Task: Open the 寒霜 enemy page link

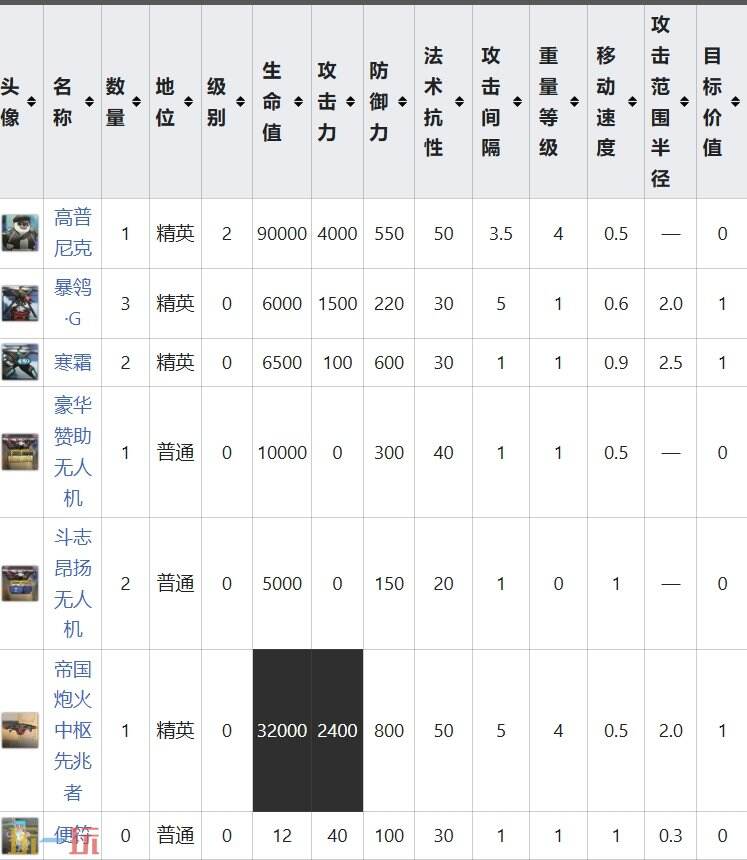Action: (x=73, y=363)
